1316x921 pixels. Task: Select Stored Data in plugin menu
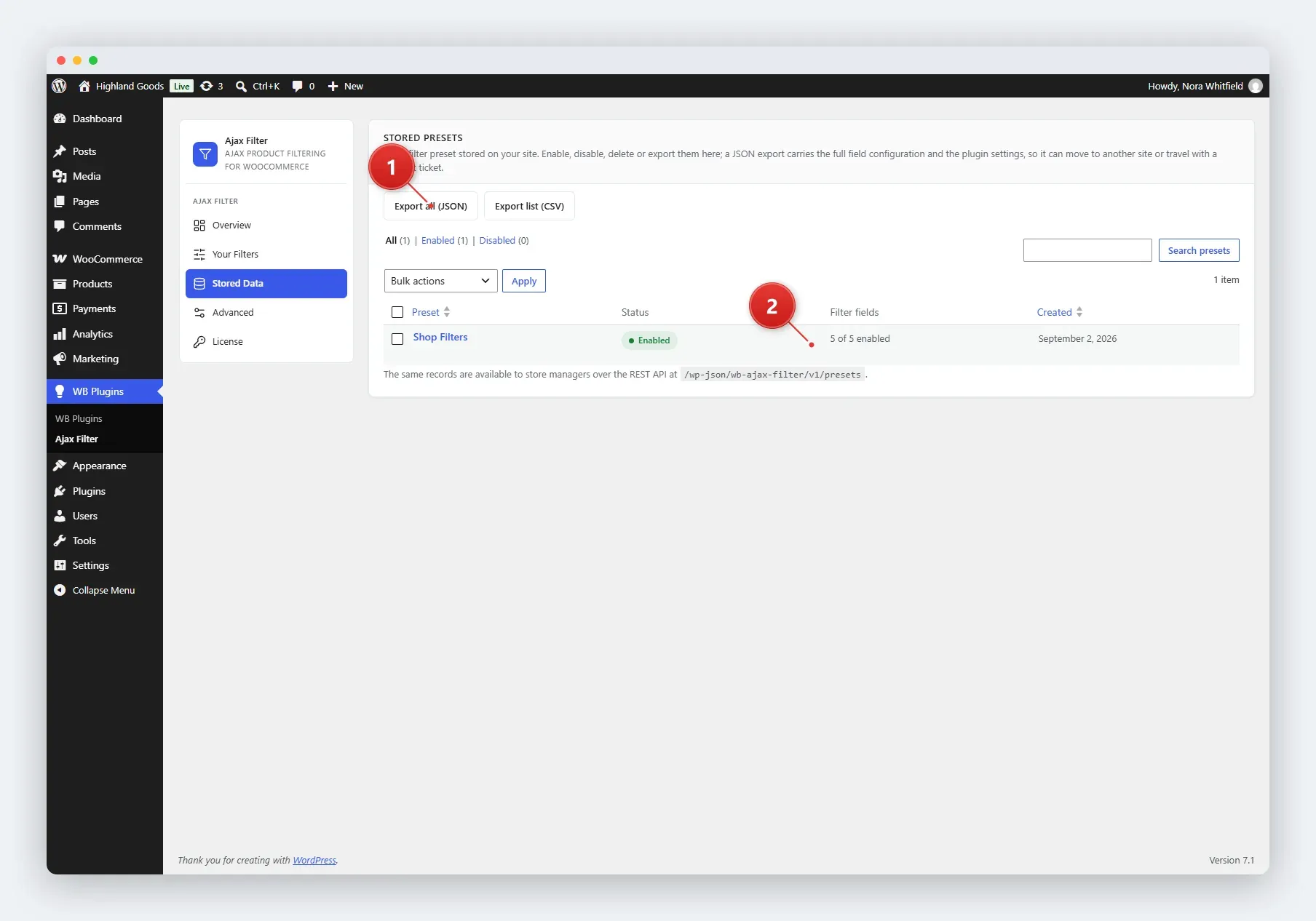[266, 284]
